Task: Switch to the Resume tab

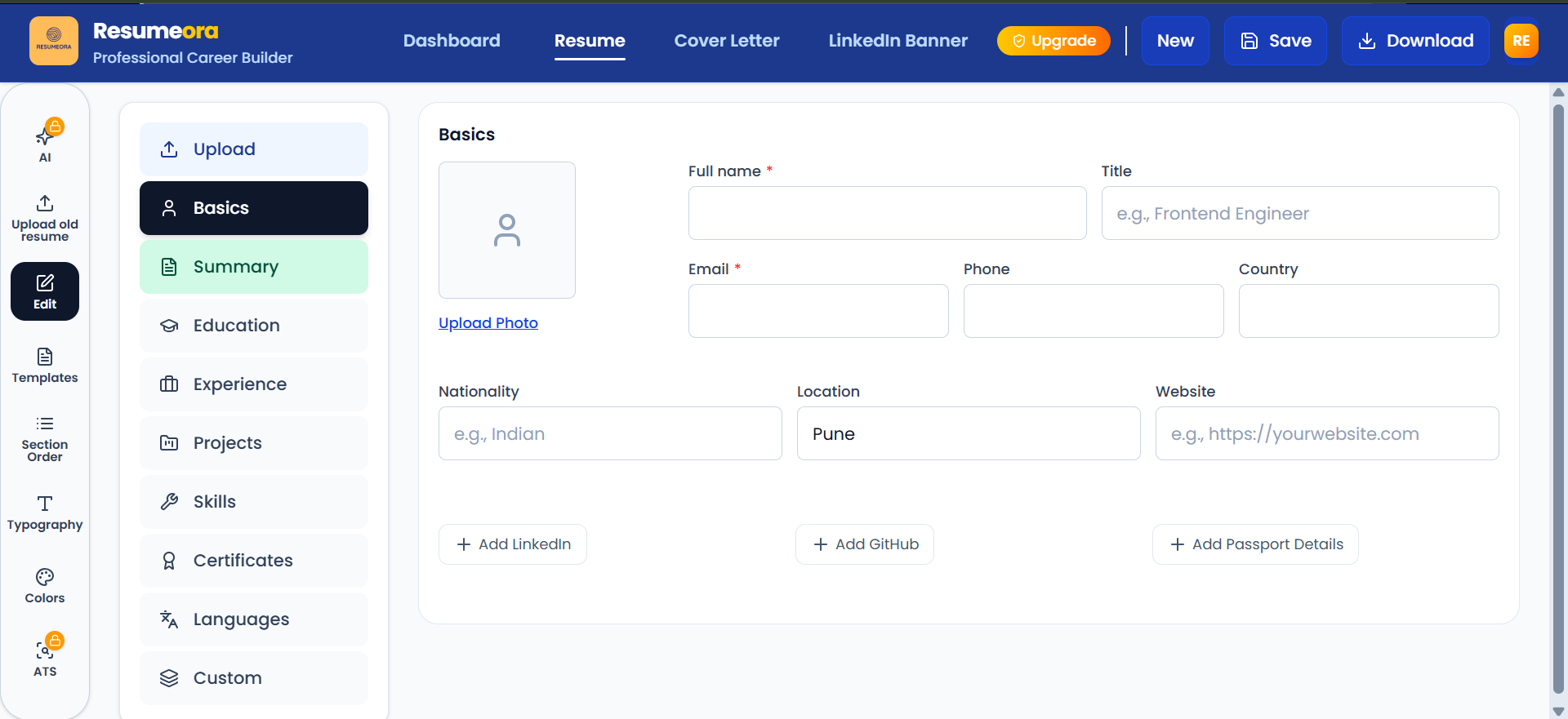Action: point(590,41)
